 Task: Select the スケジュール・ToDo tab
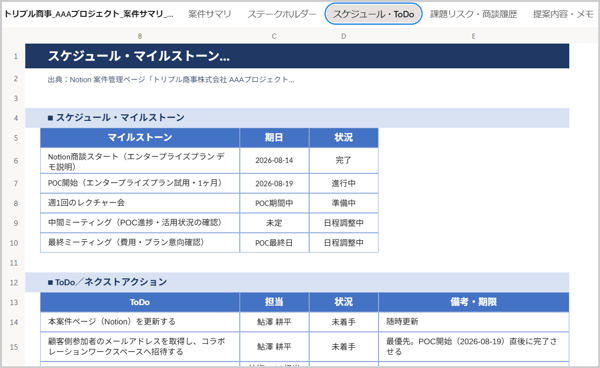click(x=373, y=14)
